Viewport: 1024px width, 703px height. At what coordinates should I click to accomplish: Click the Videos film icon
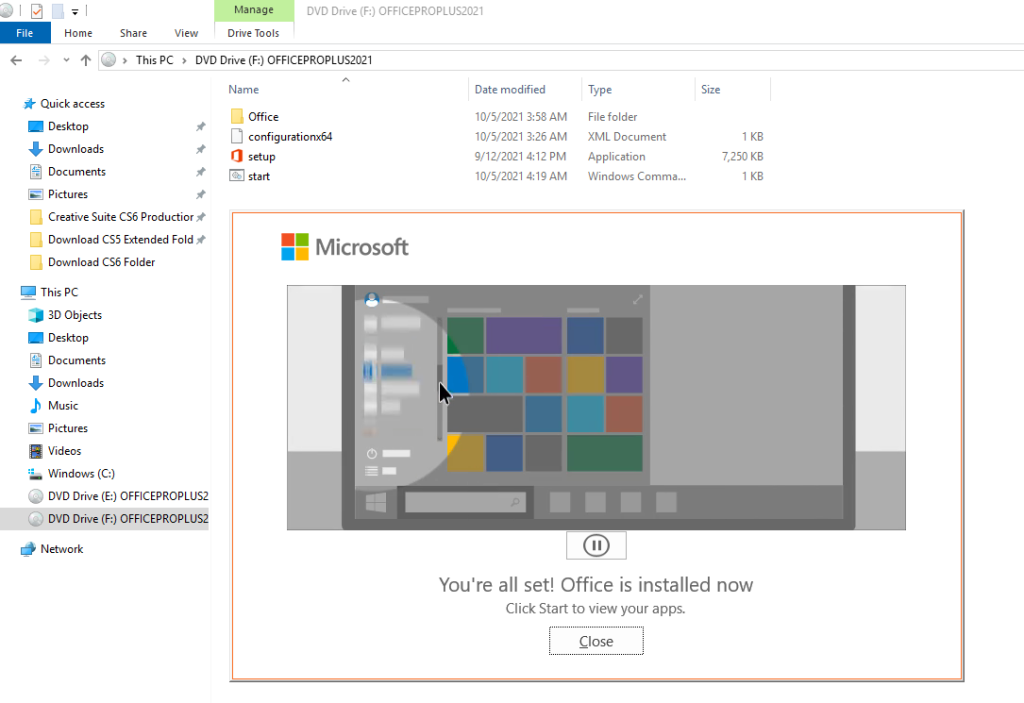[36, 451]
